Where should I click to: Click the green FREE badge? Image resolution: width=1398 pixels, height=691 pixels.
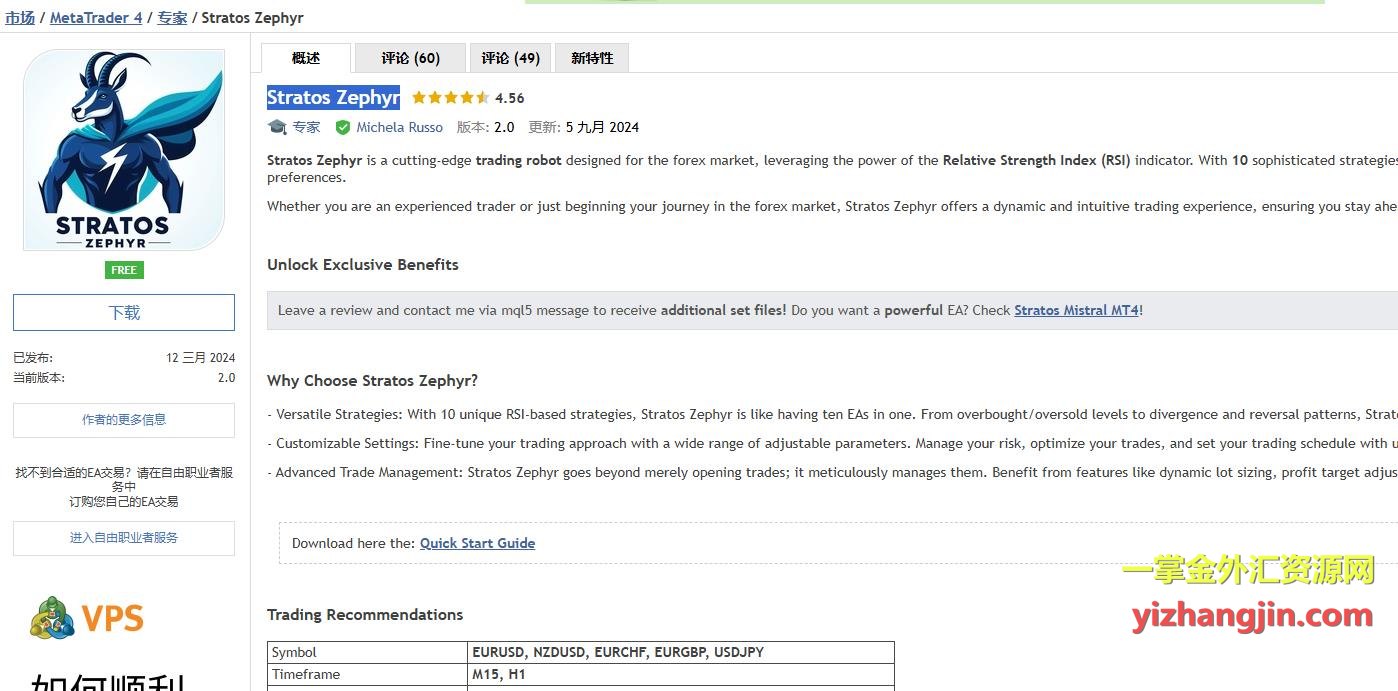pos(124,270)
